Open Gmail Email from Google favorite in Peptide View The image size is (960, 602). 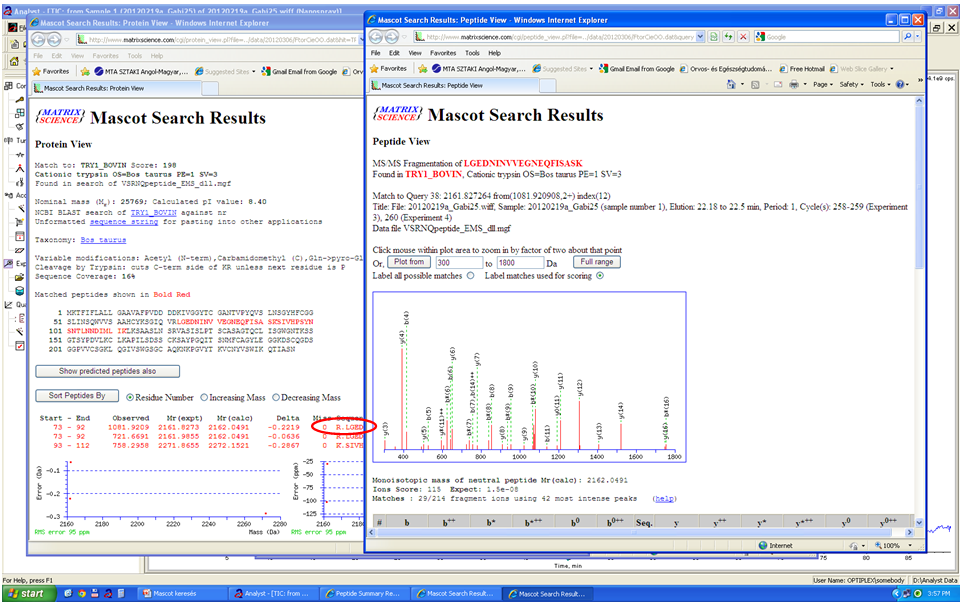click(637, 69)
